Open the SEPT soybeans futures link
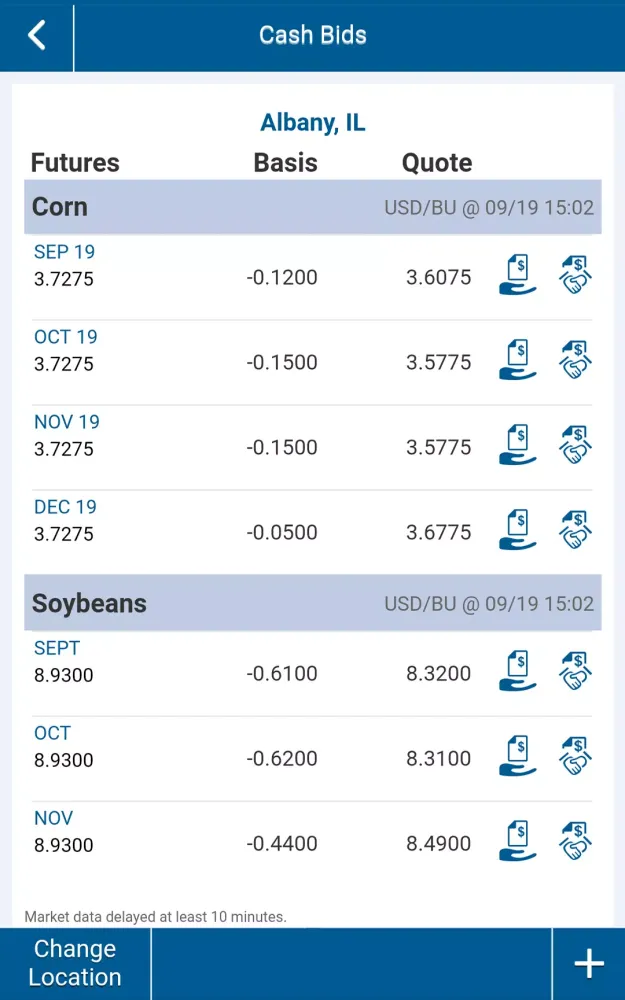Image resolution: width=625 pixels, height=1000 pixels. coord(57,648)
